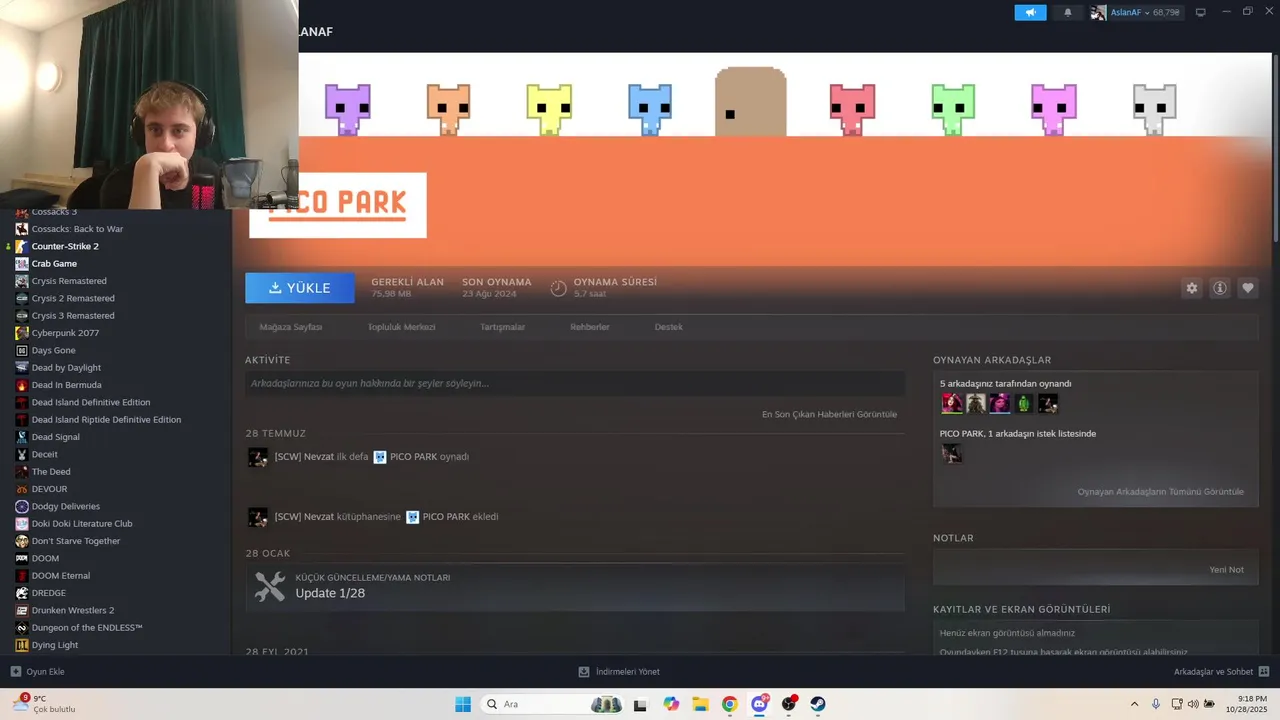Open the announcements megaphone button
This screenshot has height=720, width=1280.
1030,13
